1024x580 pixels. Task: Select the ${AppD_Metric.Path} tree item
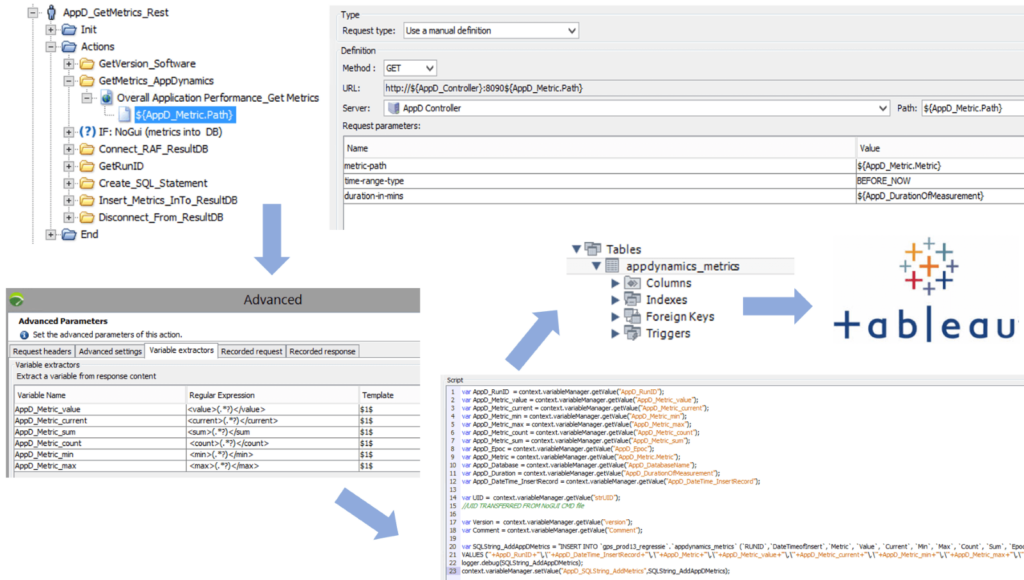point(184,115)
